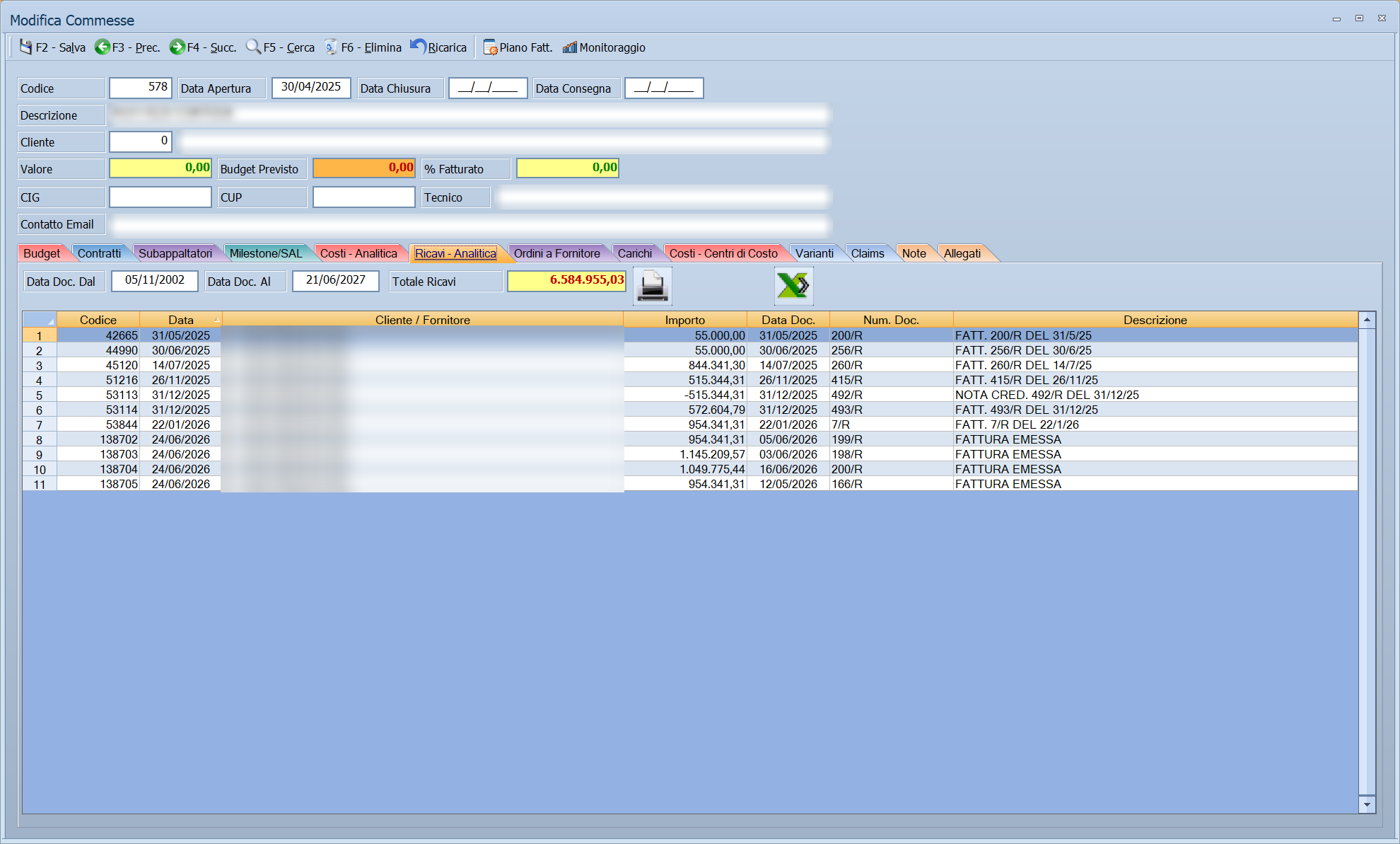Sort grid by Data column header

[x=181, y=320]
